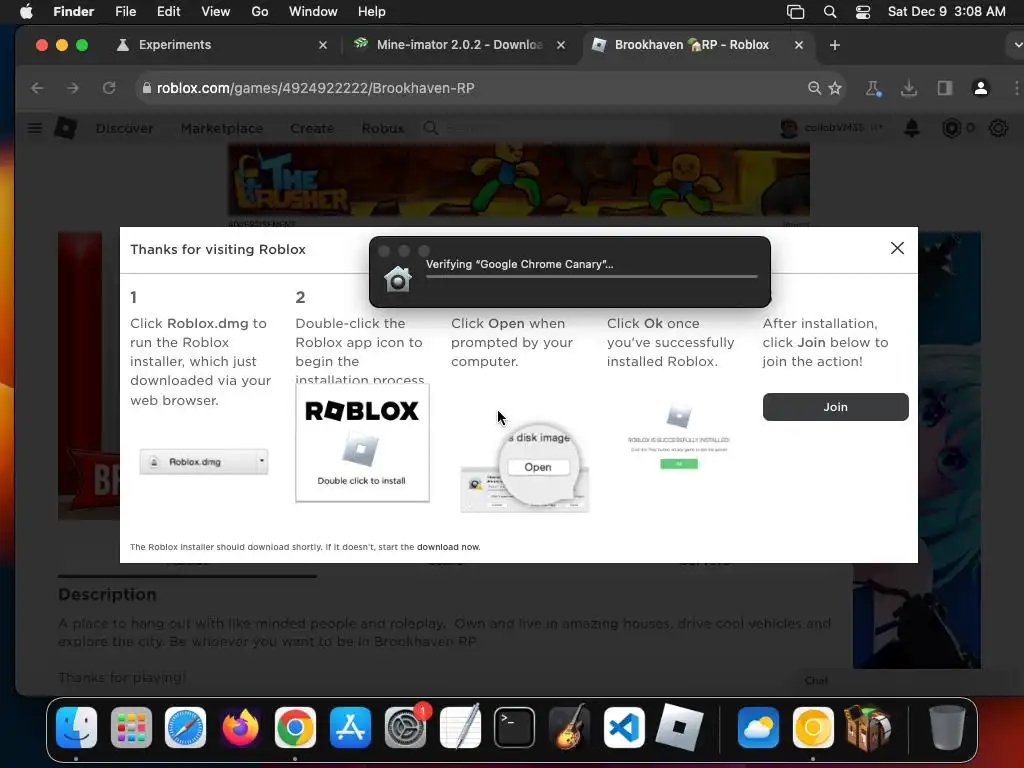
Task: Open Chrome experiments flask icon
Action: (873, 88)
